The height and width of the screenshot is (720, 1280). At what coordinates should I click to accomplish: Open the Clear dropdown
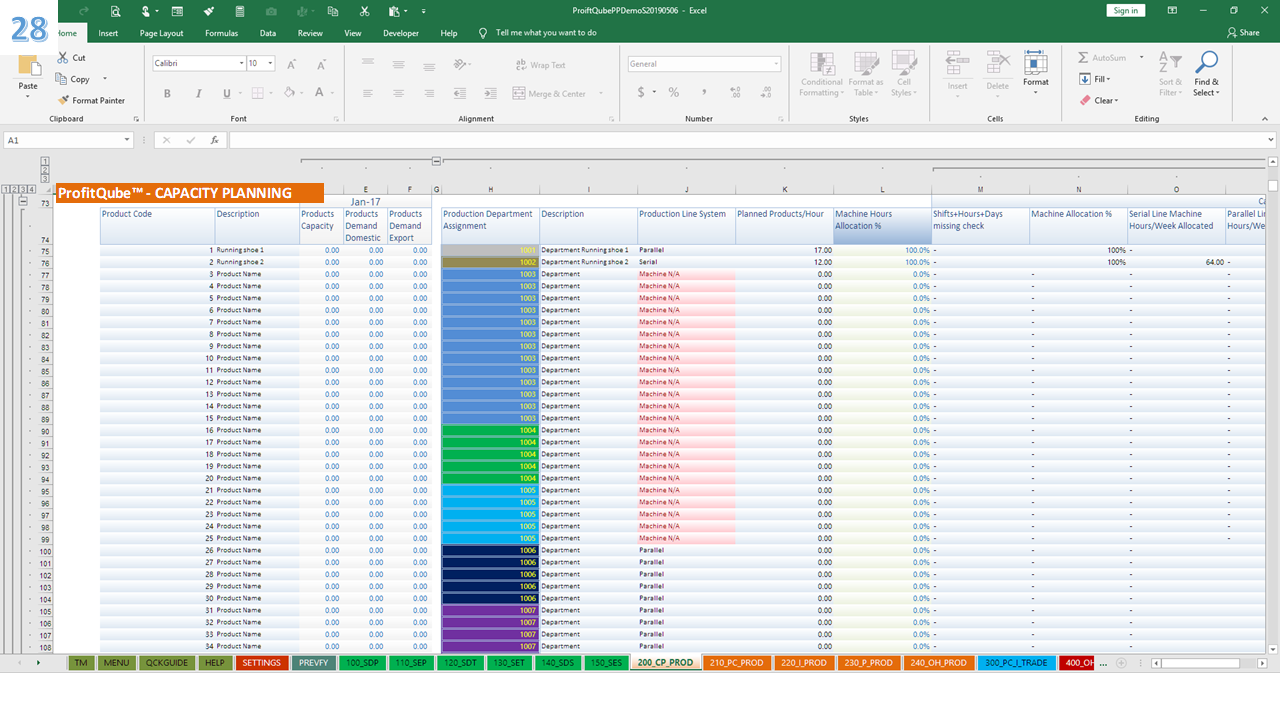click(x=1098, y=100)
